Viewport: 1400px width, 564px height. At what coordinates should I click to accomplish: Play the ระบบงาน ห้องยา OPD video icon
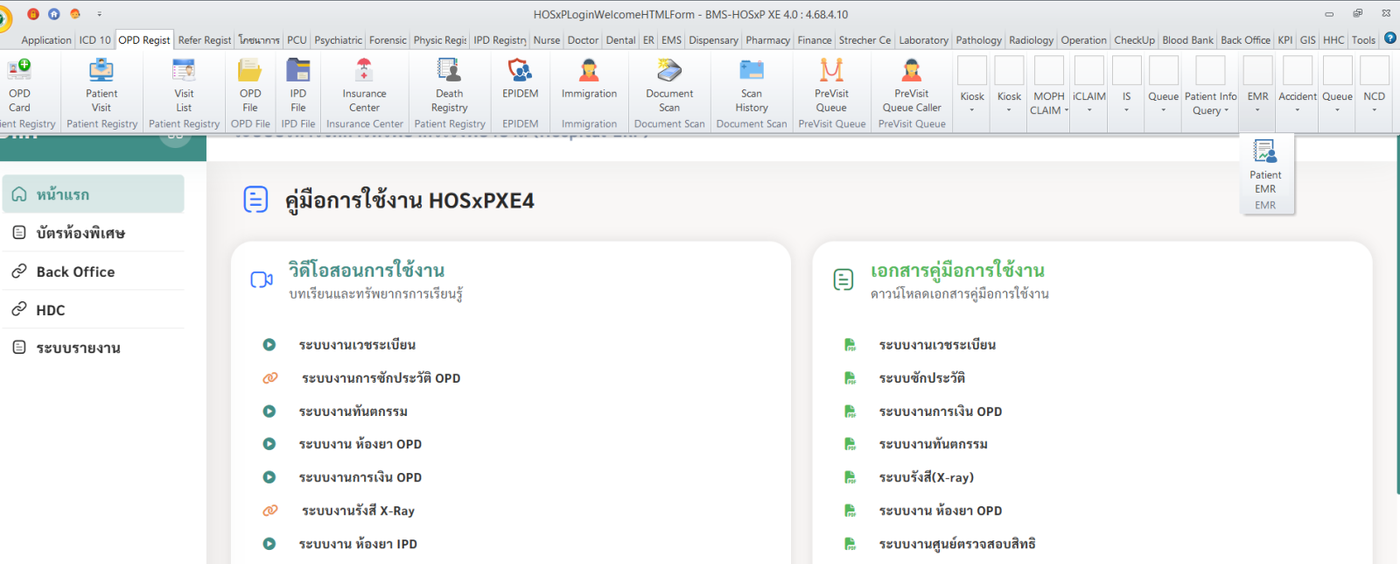coord(269,444)
